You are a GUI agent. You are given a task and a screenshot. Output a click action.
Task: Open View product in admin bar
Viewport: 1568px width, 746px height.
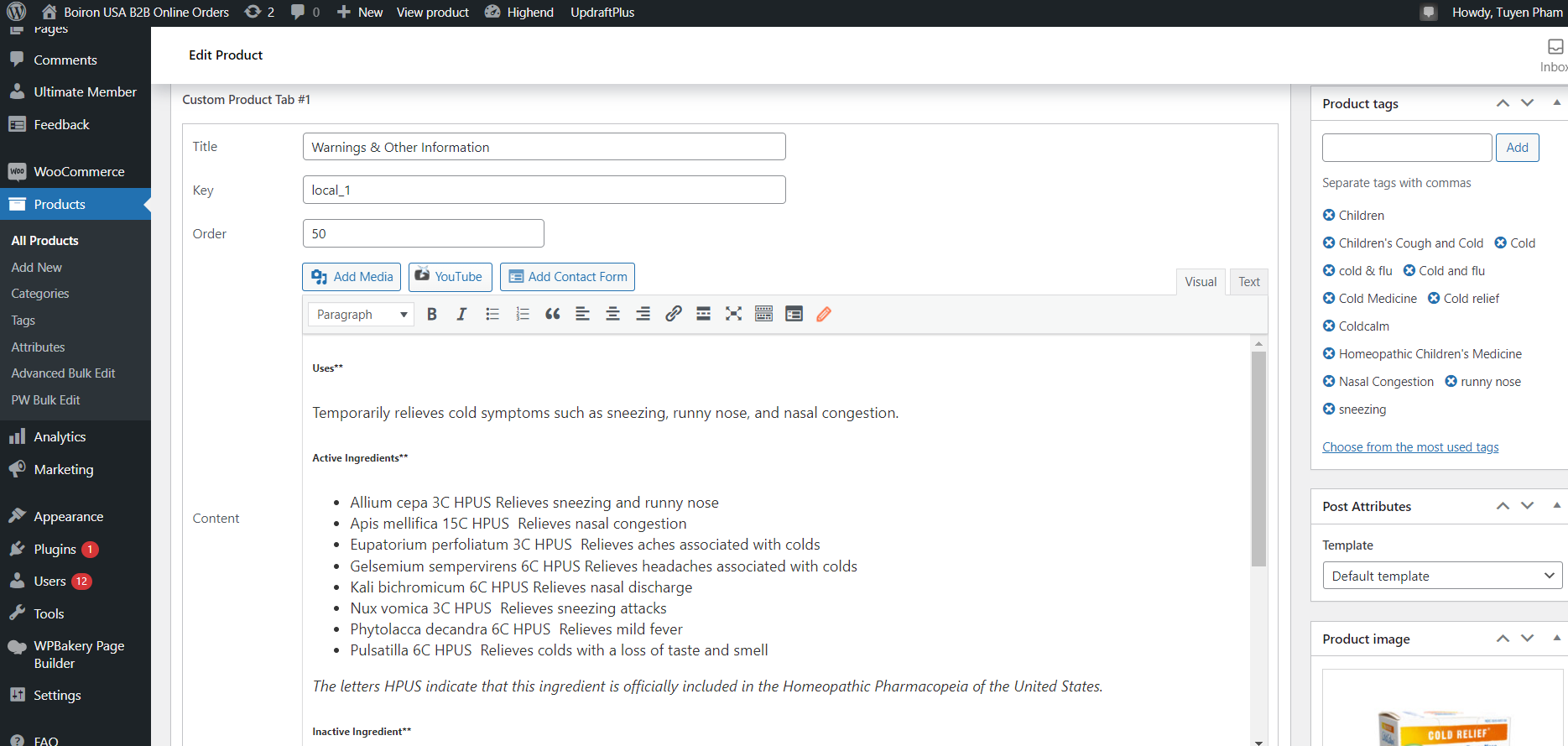[433, 13]
